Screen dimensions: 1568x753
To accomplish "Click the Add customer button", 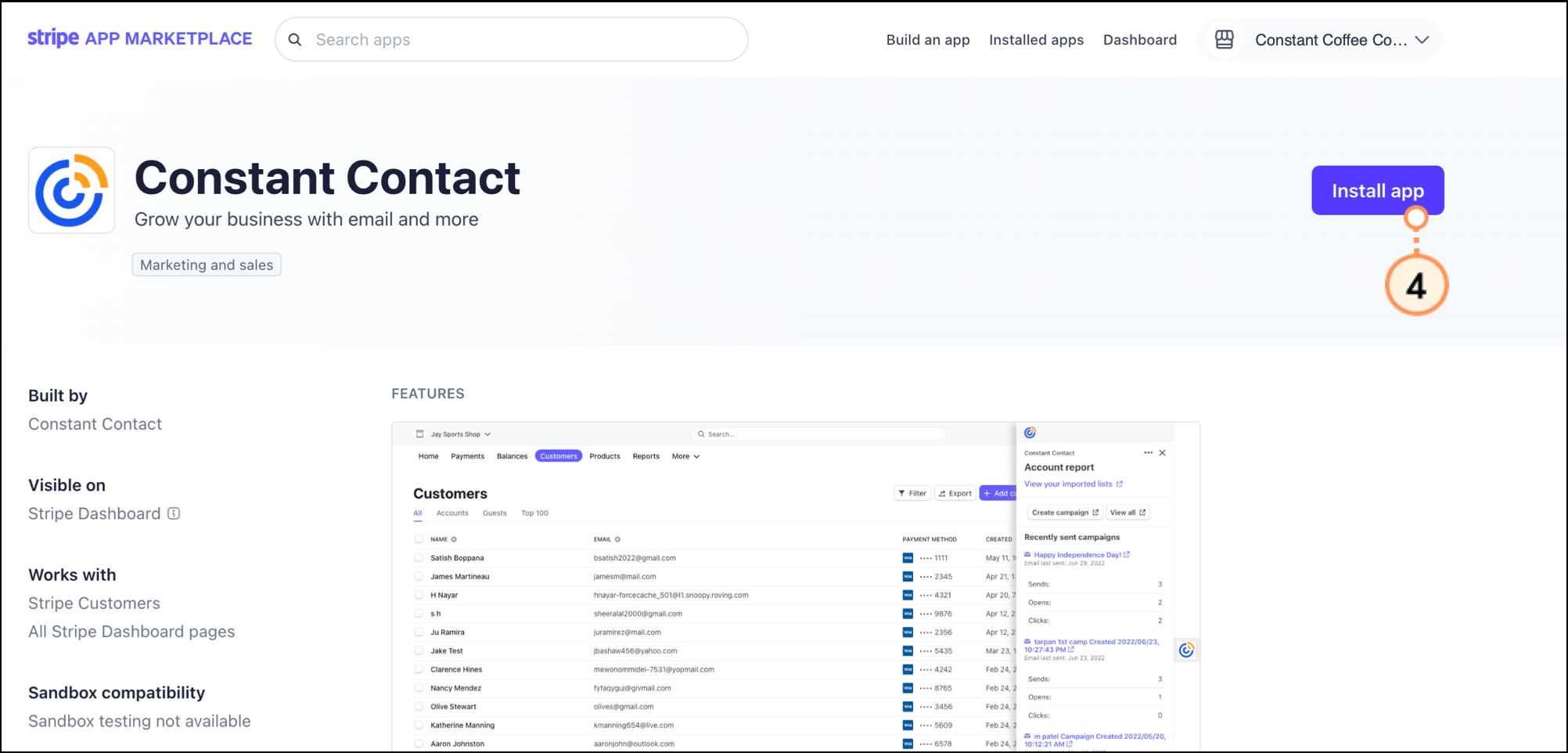I will pyautogui.click(x=998, y=493).
